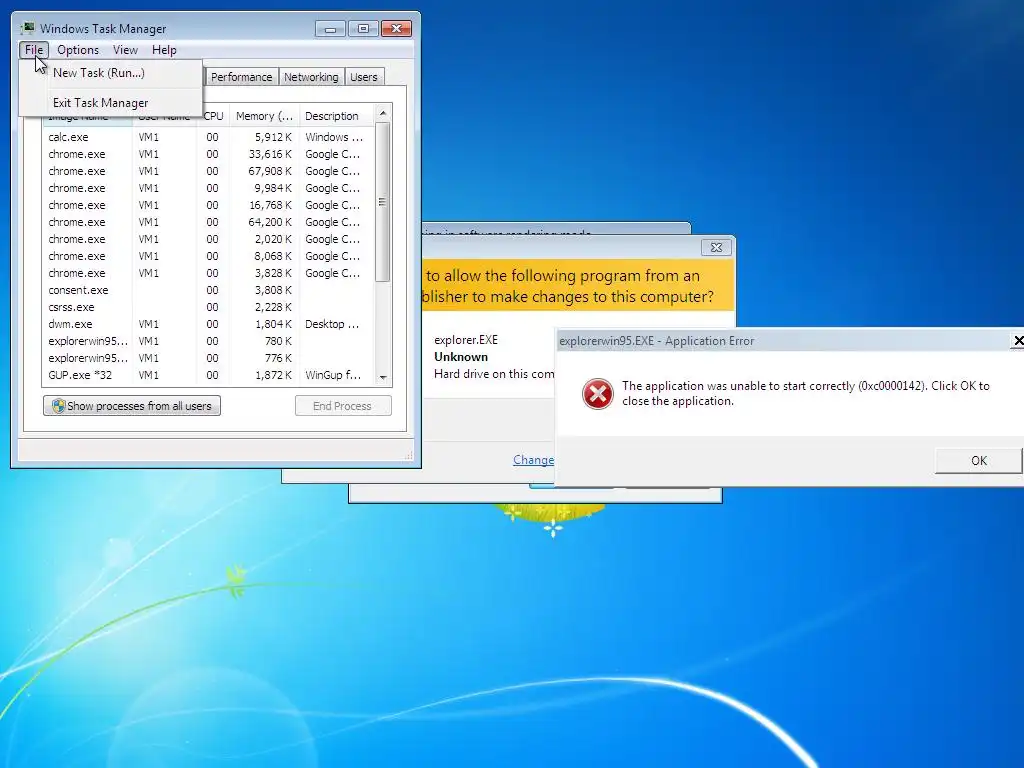This screenshot has height=768, width=1024.
Task: Open the View menu
Action: (125, 50)
